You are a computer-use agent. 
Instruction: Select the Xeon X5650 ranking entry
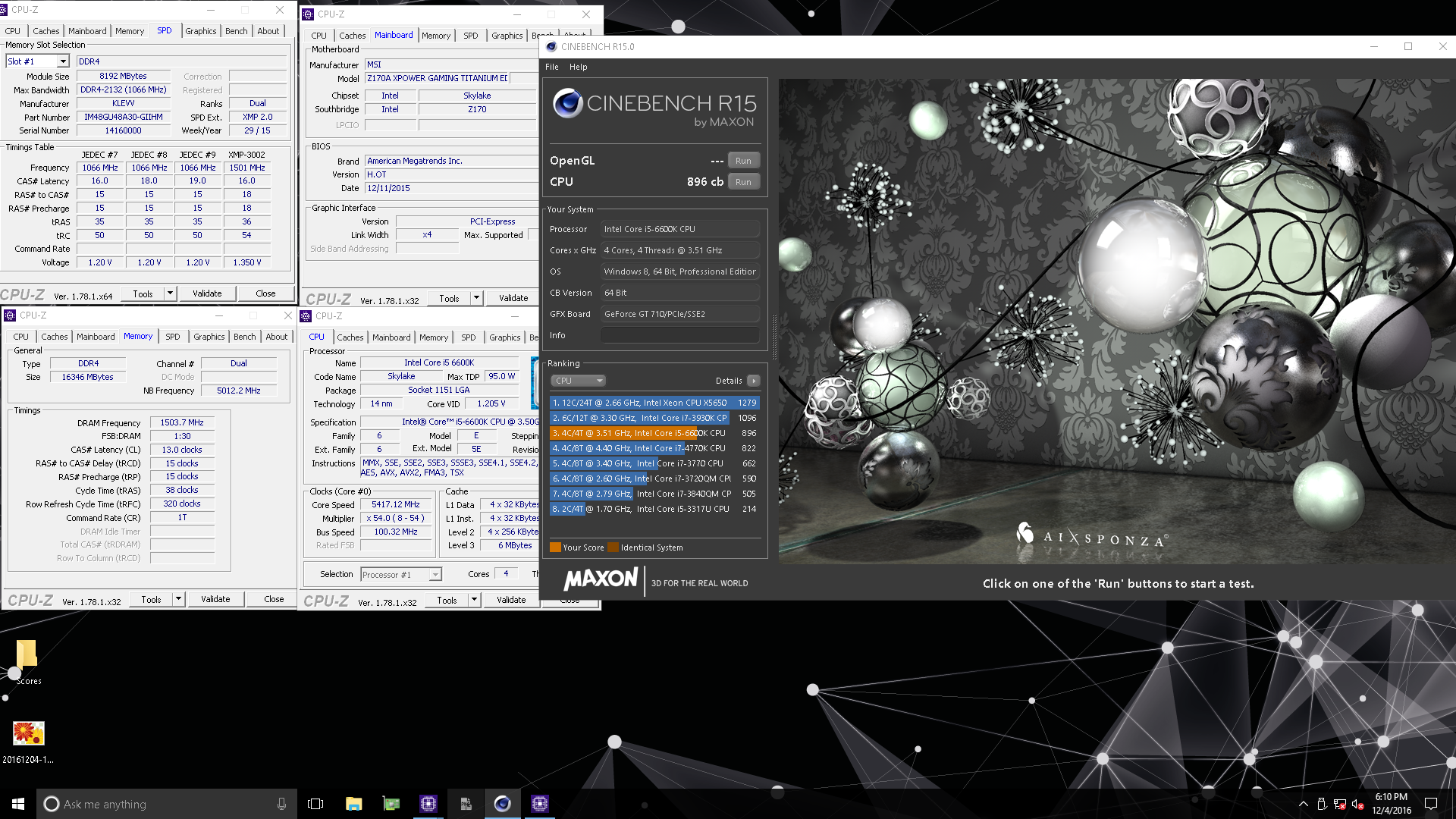click(x=654, y=403)
